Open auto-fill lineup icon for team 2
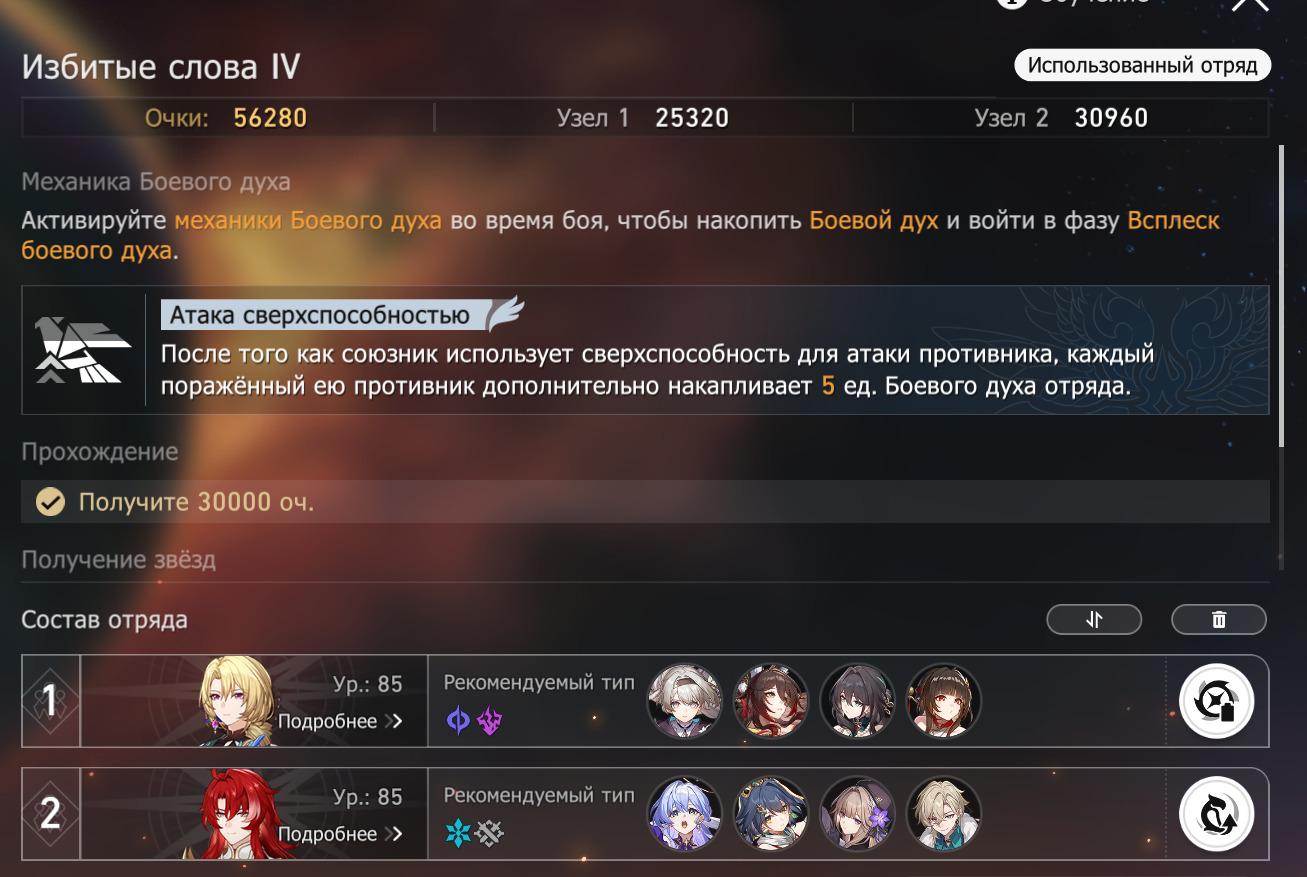The image size is (1307, 877). (x=1217, y=815)
